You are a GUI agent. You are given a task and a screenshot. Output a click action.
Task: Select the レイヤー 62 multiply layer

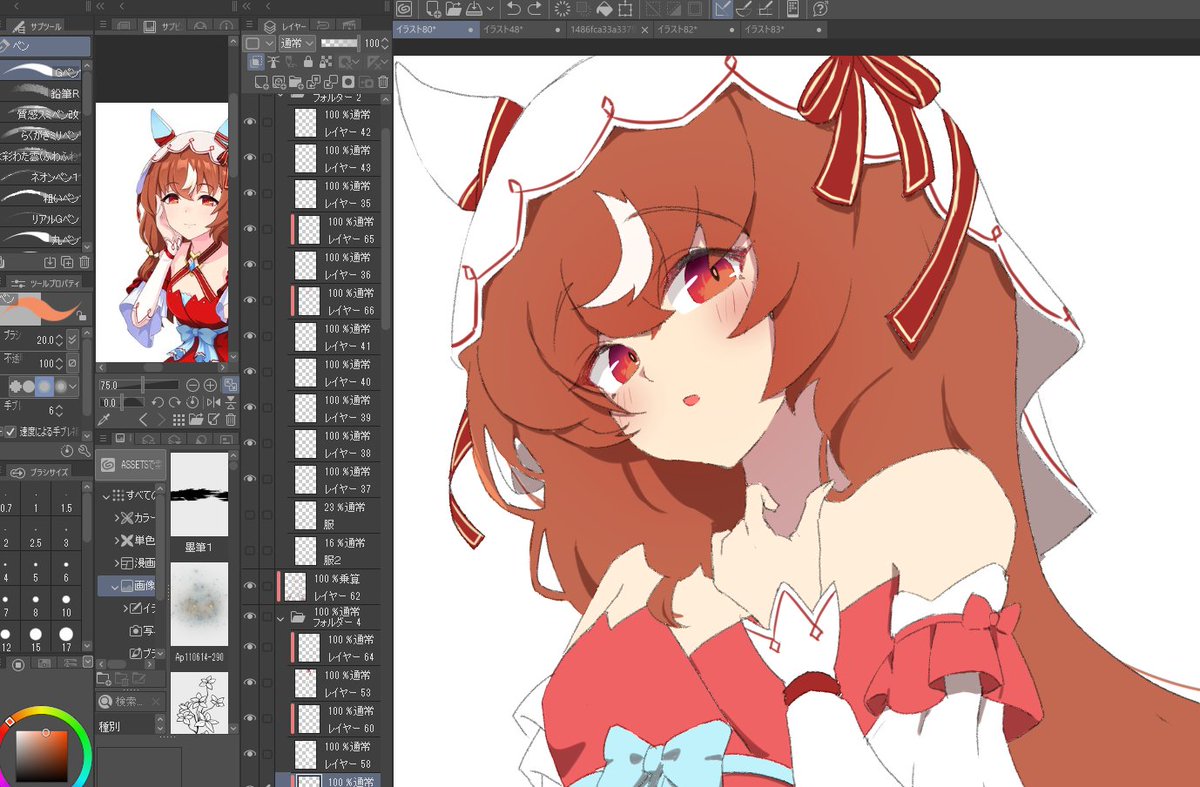click(330, 587)
